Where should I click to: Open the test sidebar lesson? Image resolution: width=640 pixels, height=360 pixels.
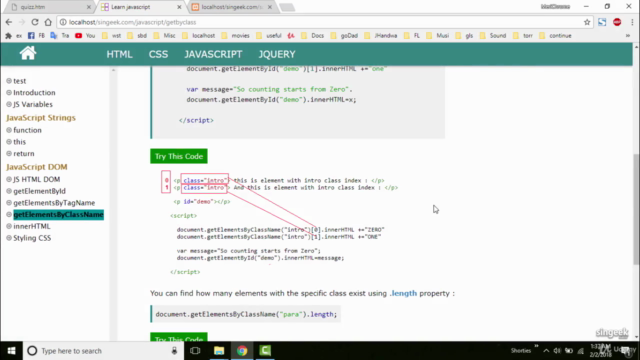pos(19,81)
